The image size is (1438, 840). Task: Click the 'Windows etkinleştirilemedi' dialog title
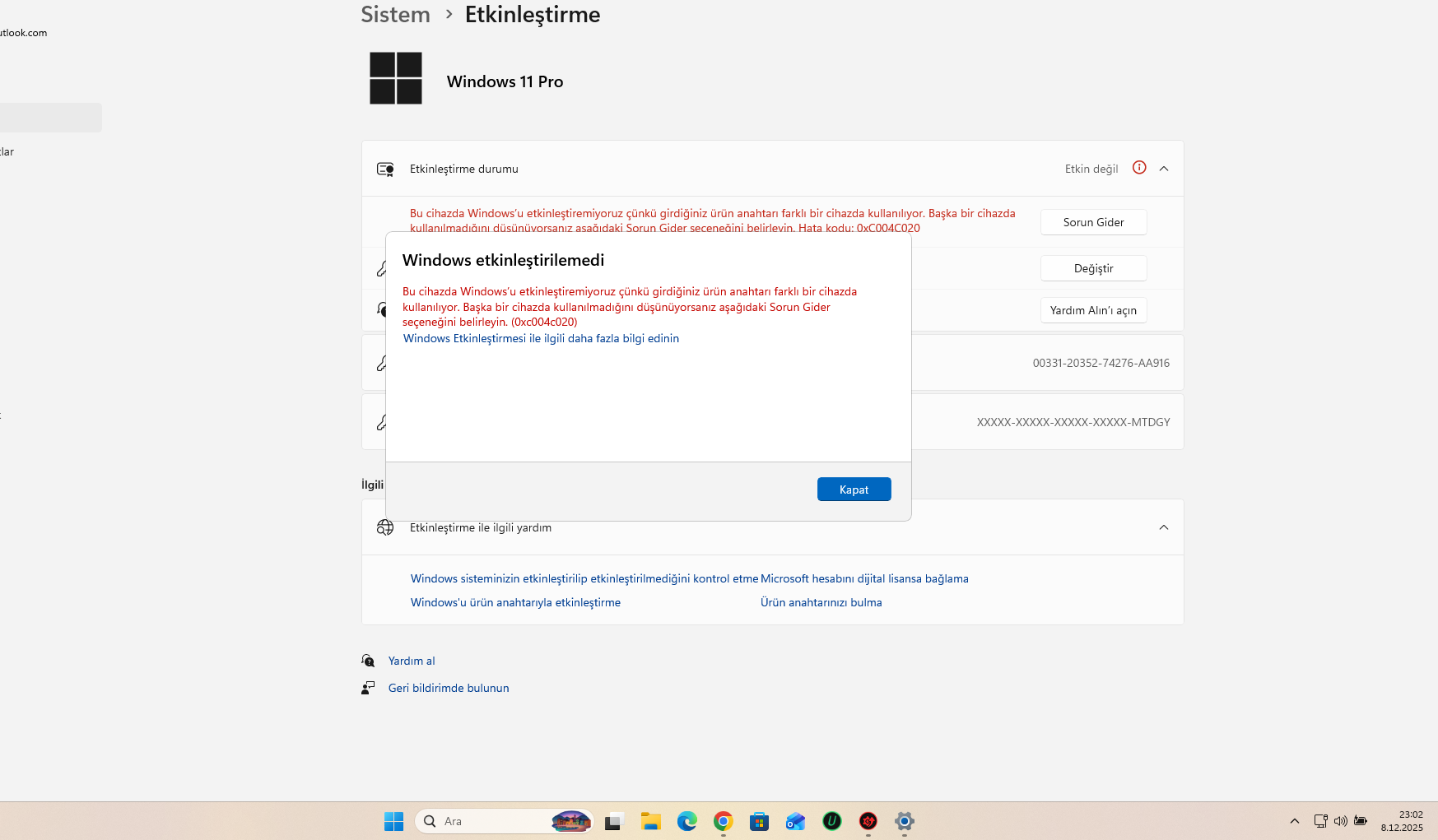pyautogui.click(x=503, y=260)
